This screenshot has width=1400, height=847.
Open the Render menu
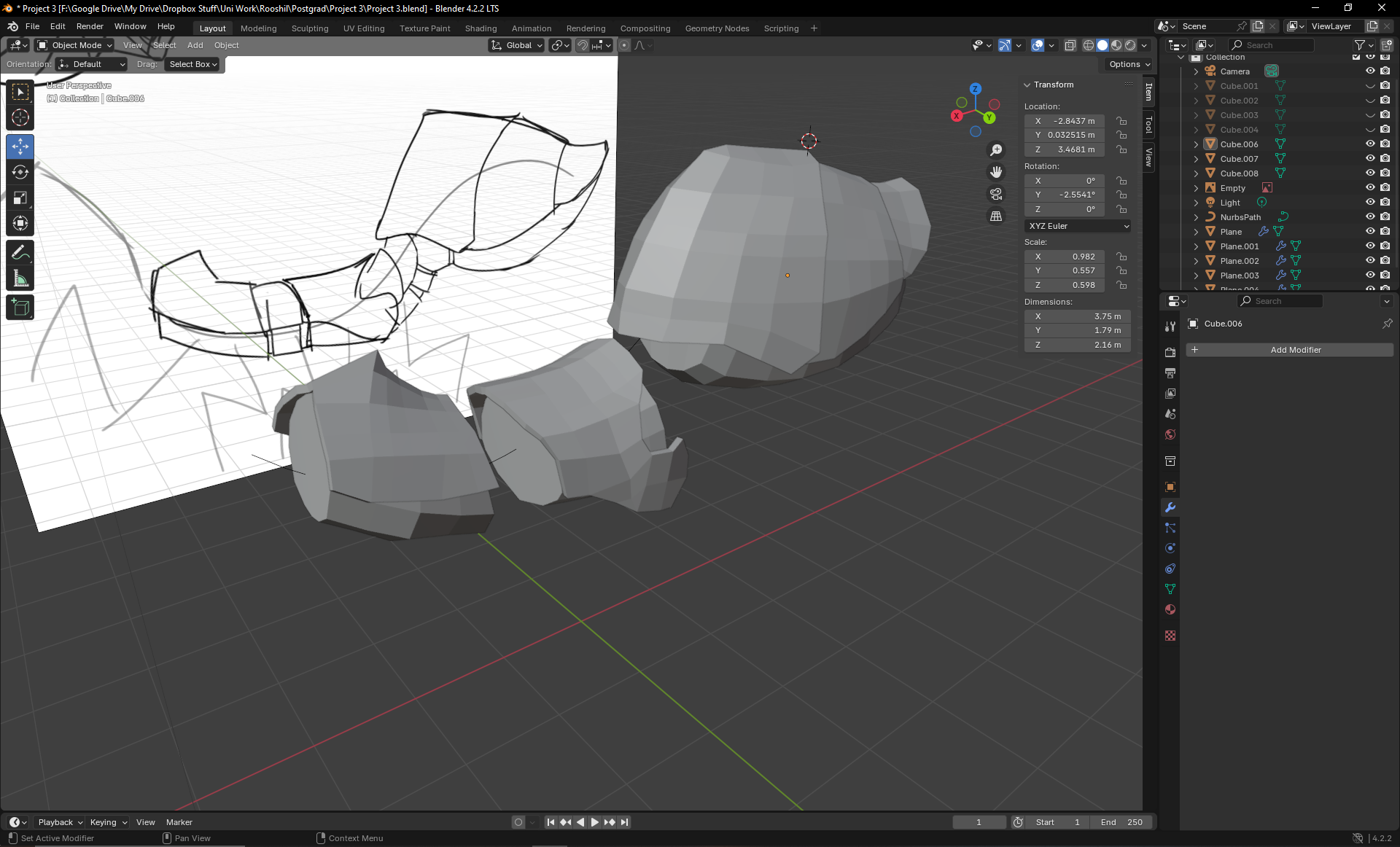click(90, 26)
